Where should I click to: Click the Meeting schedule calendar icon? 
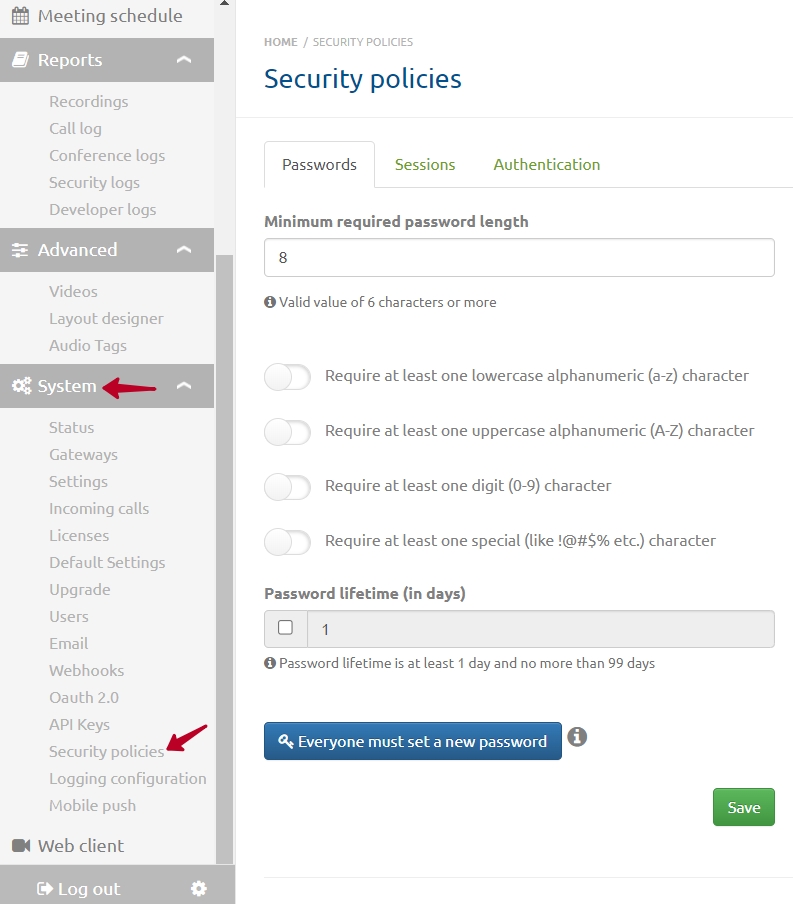click(20, 16)
